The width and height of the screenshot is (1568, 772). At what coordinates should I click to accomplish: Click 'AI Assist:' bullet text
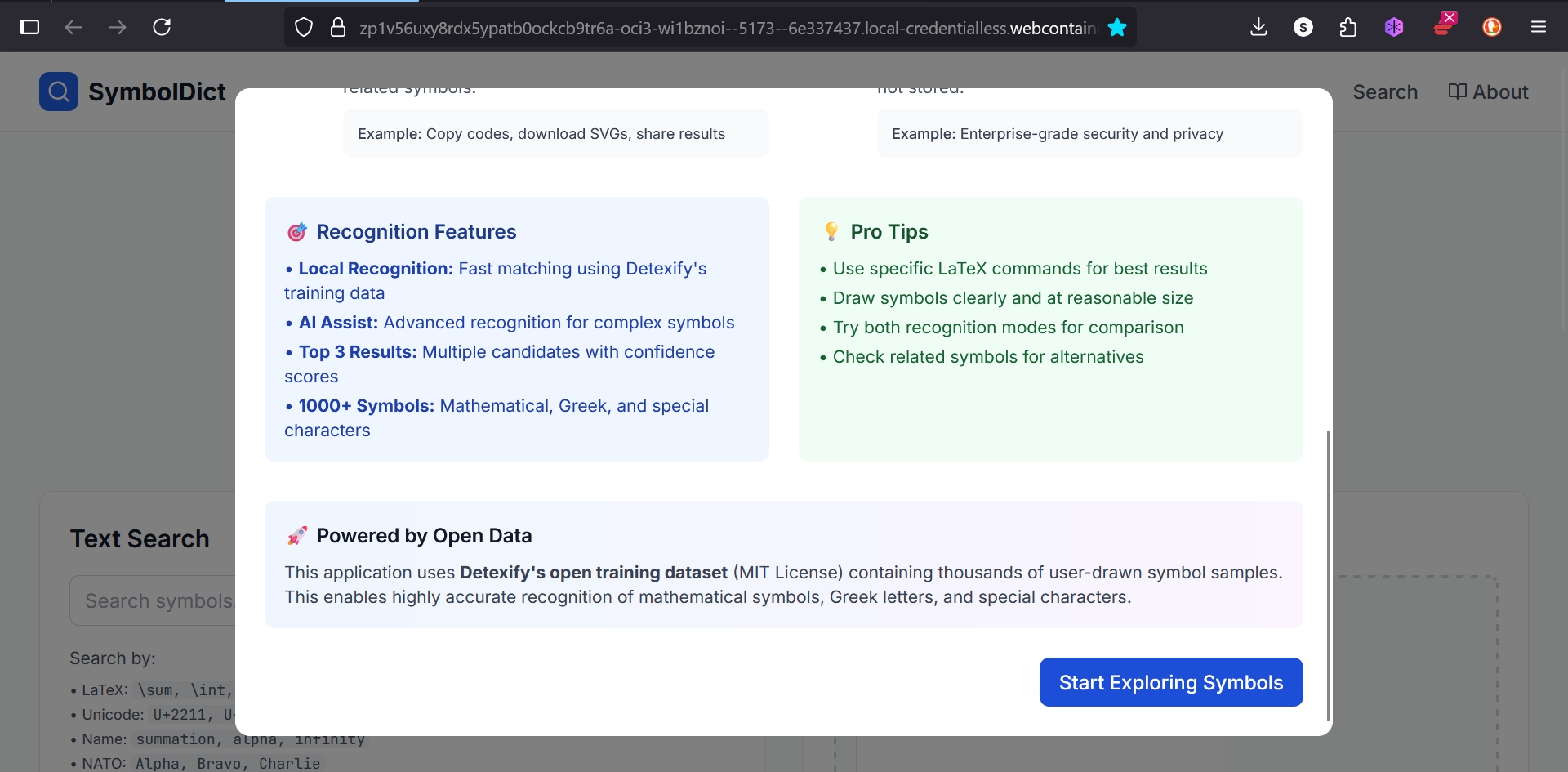tap(338, 323)
